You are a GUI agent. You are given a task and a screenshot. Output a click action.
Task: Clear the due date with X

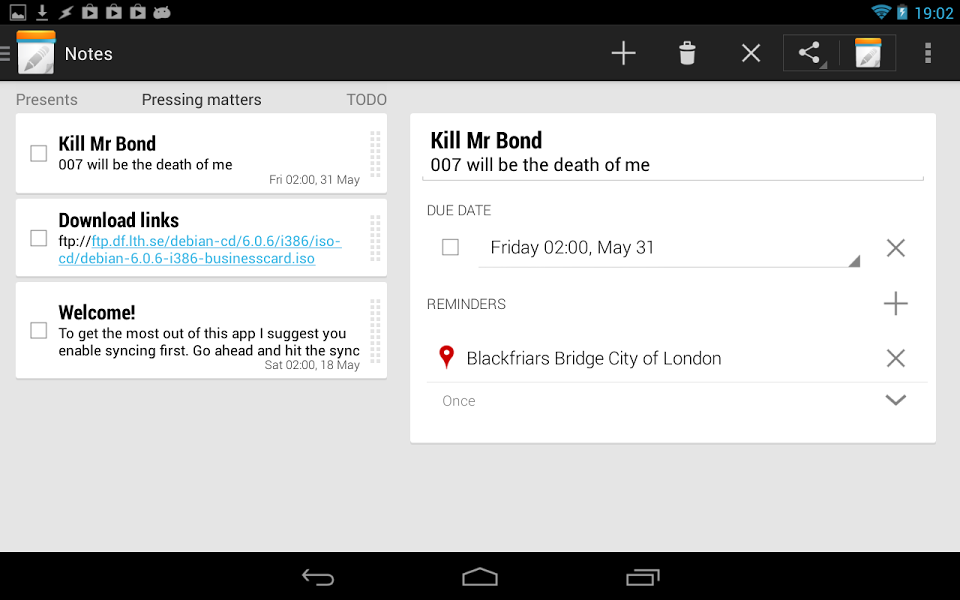tap(896, 248)
